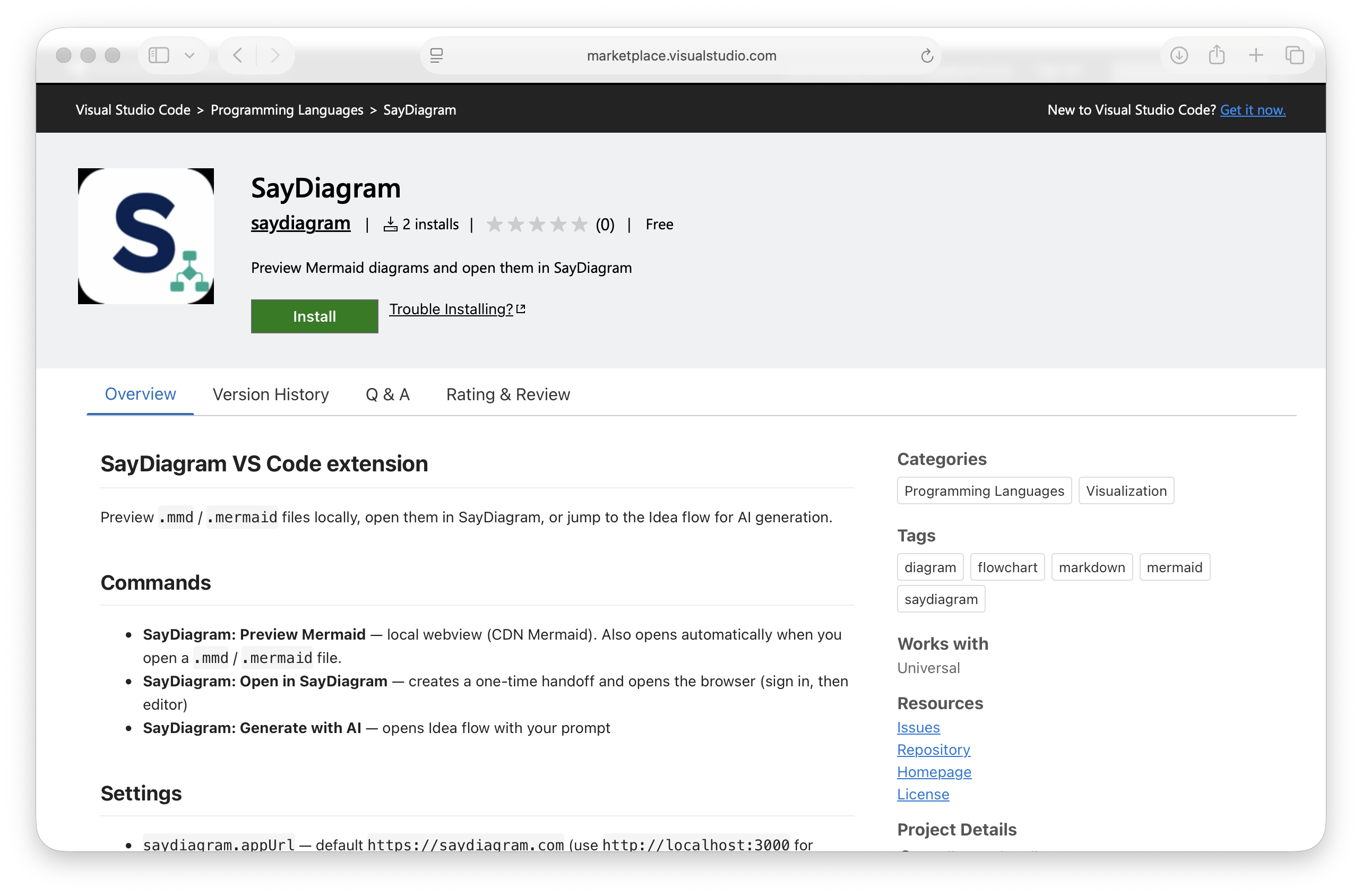This screenshot has width=1362, height=896.
Task: Select the flowchart tag
Action: coord(1007,567)
